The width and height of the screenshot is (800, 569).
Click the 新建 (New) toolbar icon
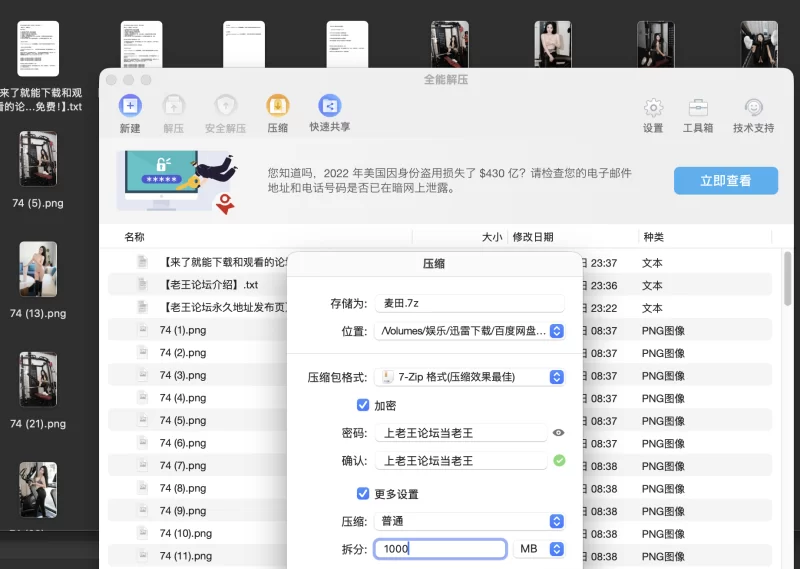(130, 105)
